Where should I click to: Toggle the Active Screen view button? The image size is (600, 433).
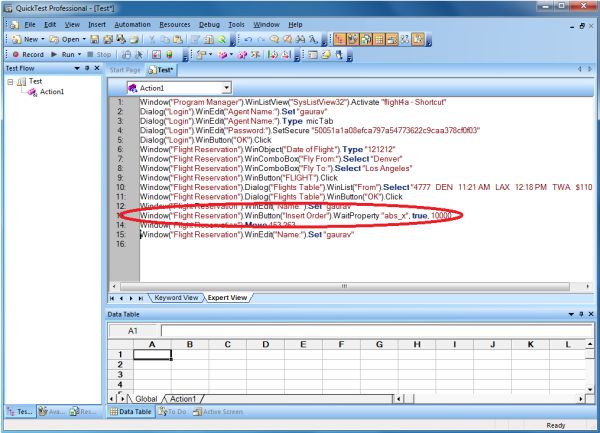click(391, 39)
